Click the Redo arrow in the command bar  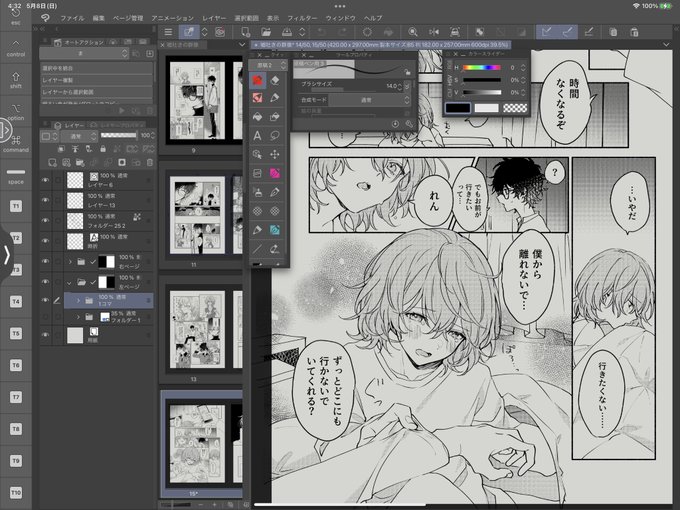pos(343,32)
